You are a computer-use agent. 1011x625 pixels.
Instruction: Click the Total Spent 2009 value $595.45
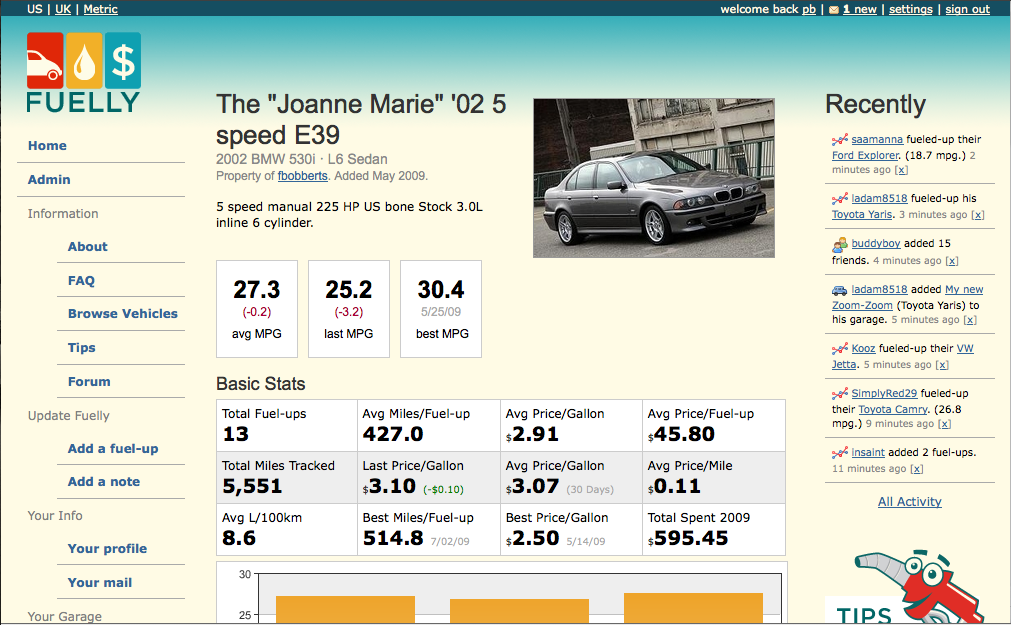pos(688,538)
